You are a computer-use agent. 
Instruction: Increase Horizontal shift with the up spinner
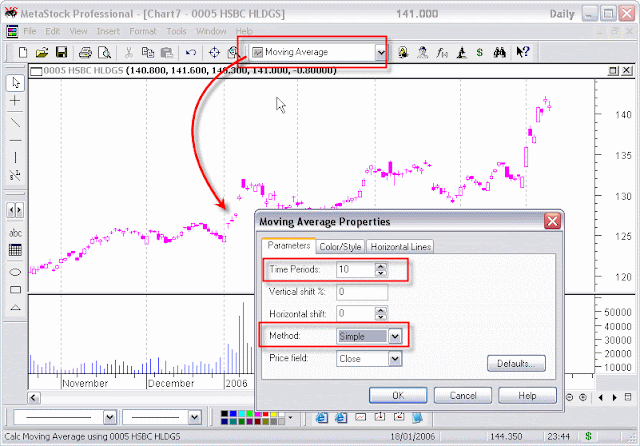pyautogui.click(x=381, y=311)
